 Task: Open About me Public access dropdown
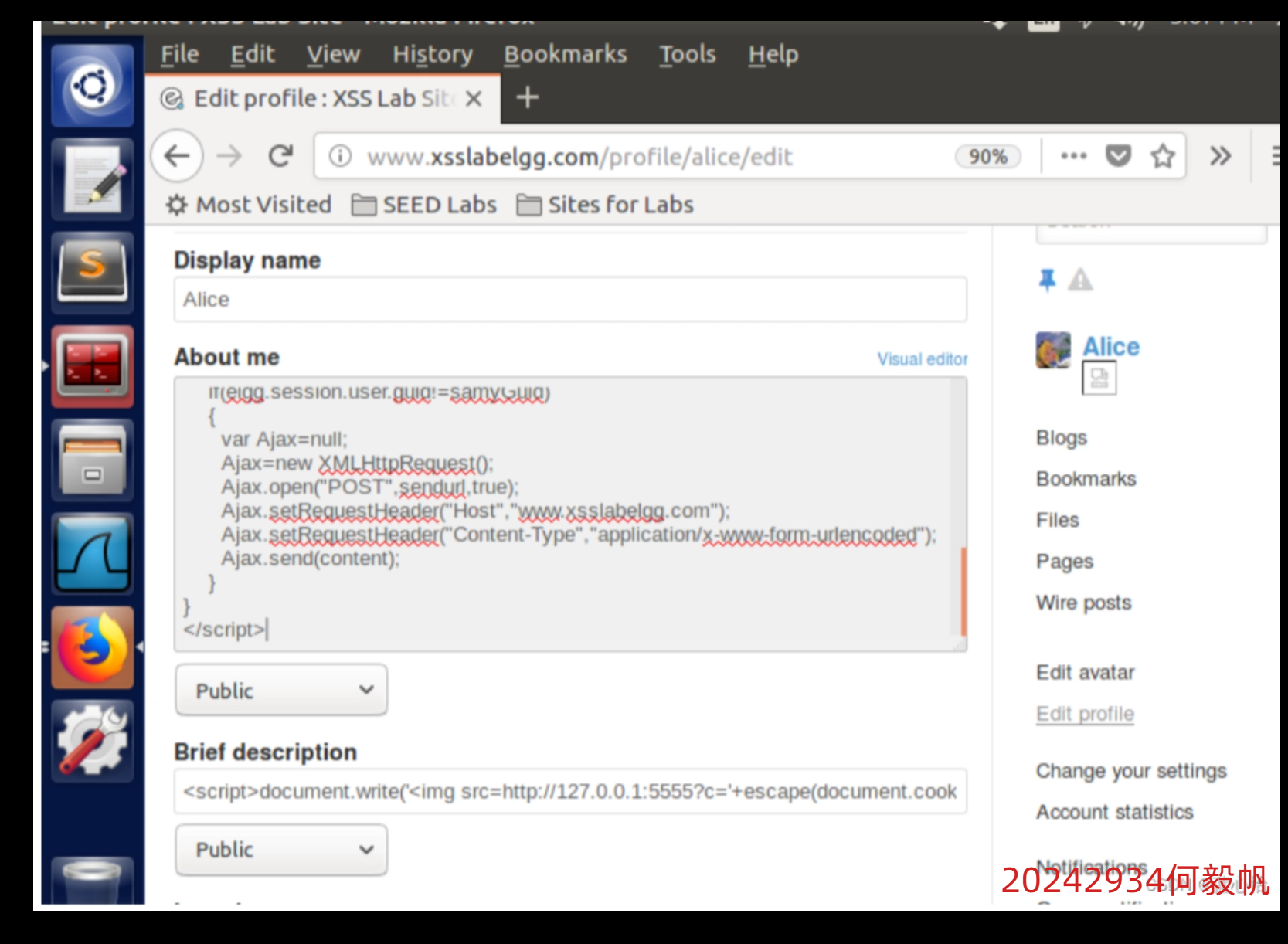pos(281,690)
